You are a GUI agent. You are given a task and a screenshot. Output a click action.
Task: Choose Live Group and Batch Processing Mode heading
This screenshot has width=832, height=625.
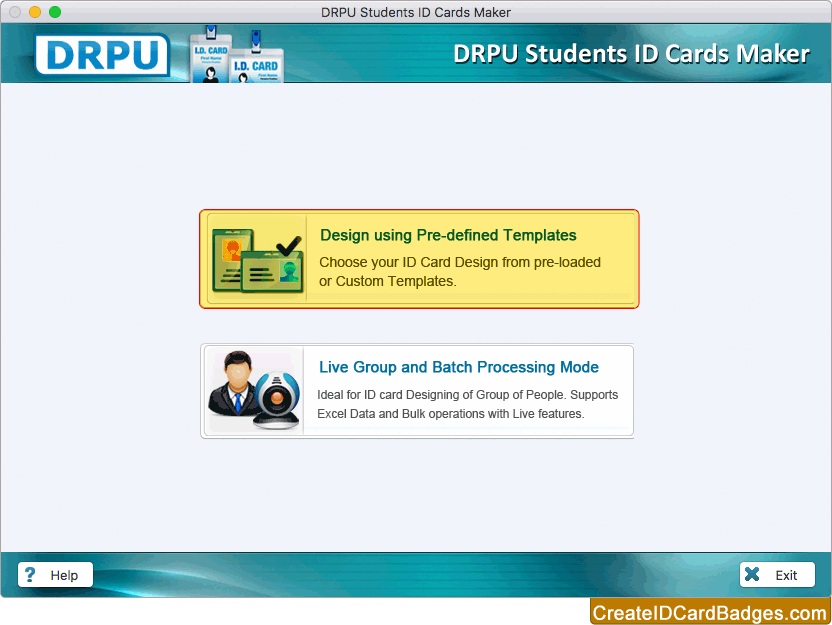coord(459,367)
